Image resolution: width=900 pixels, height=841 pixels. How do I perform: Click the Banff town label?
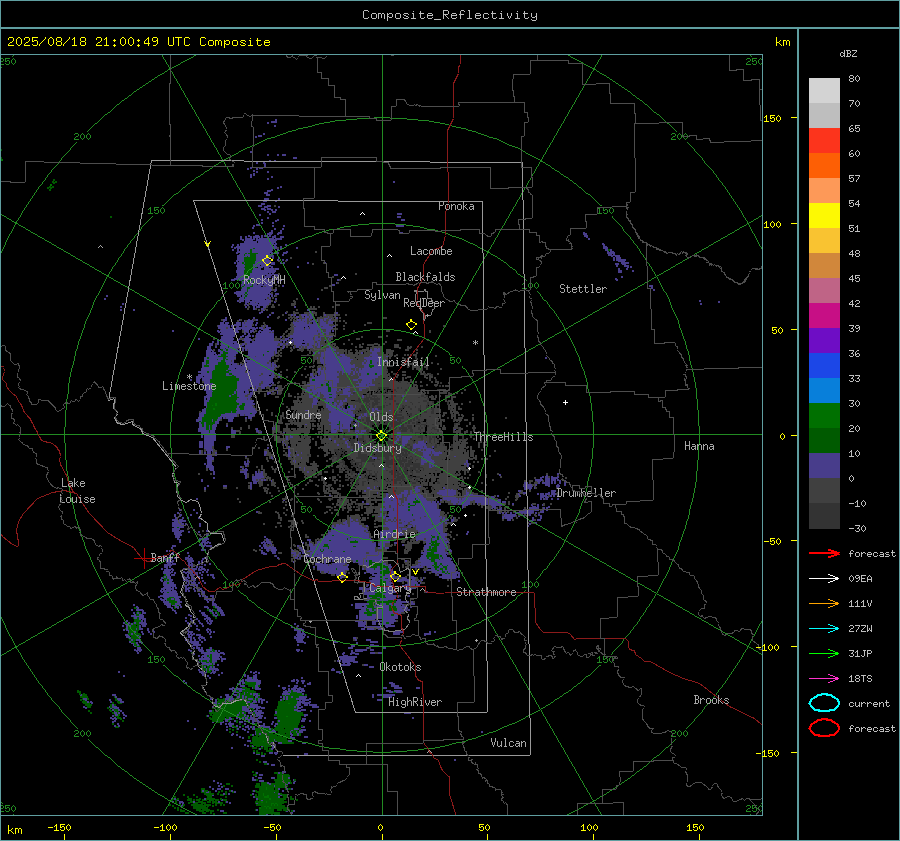[165, 557]
